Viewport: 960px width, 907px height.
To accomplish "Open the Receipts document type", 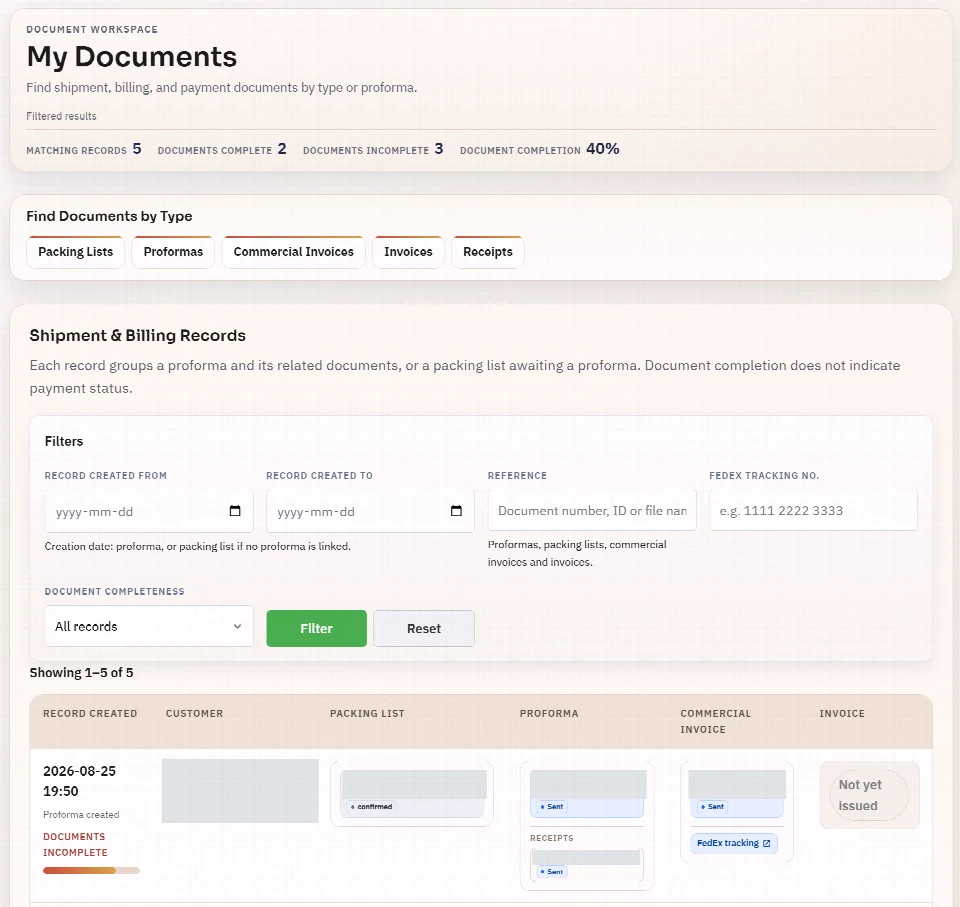I will coord(487,252).
